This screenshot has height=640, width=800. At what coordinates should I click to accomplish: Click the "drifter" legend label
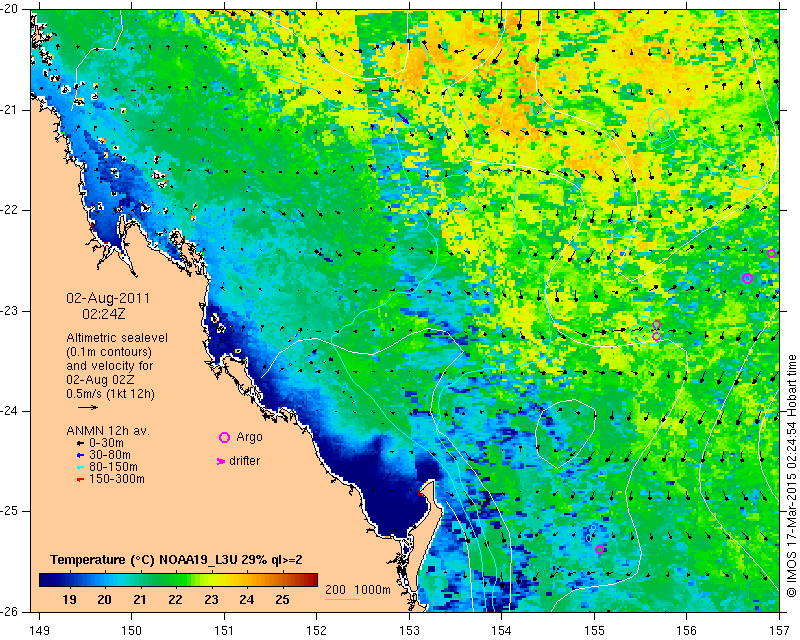(x=244, y=461)
